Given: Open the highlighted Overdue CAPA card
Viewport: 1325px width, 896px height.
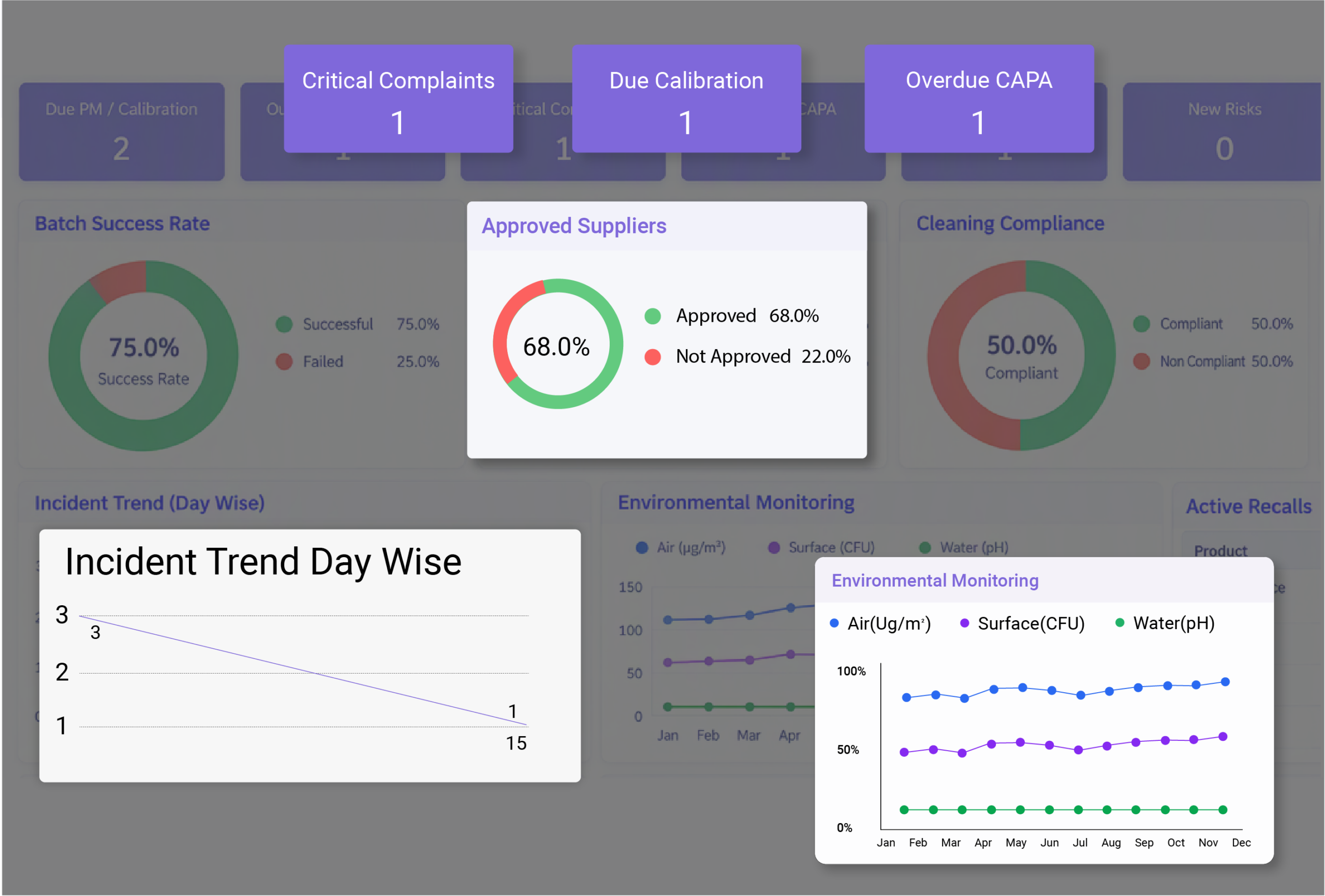Looking at the screenshot, I should pos(979,99).
